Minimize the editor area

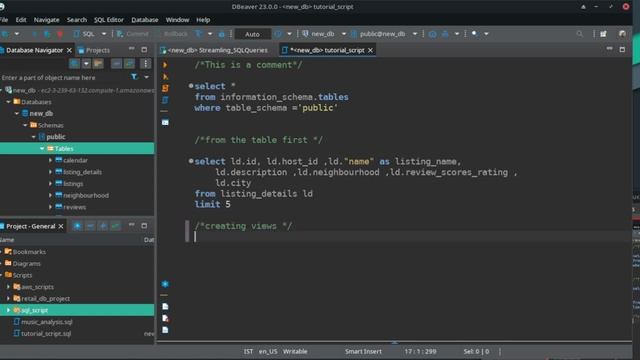[x=609, y=49]
